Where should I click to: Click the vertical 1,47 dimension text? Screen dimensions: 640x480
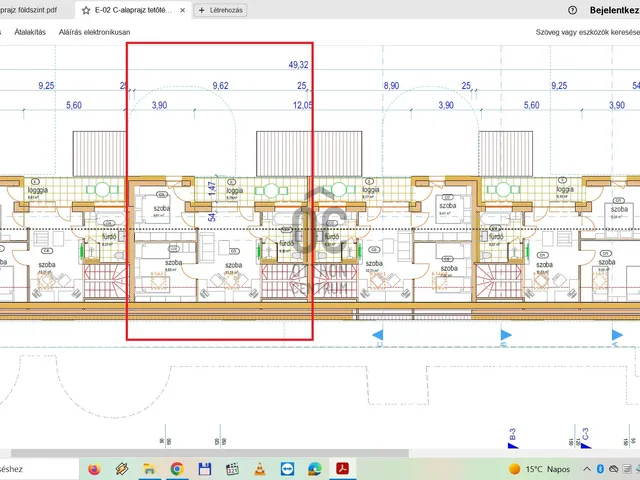click(212, 189)
